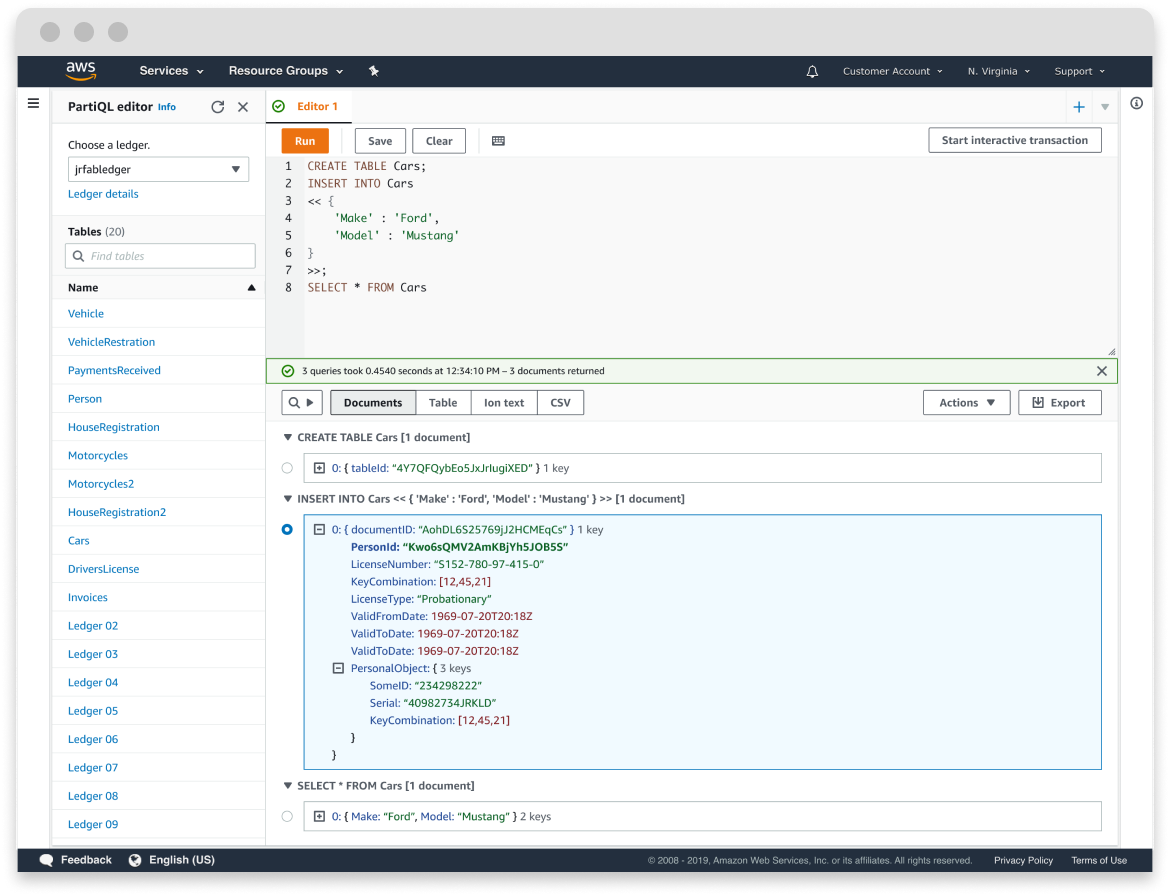This screenshot has height=896, width=1170.
Task: Close the PartiQL editor side panel
Action: (243, 107)
